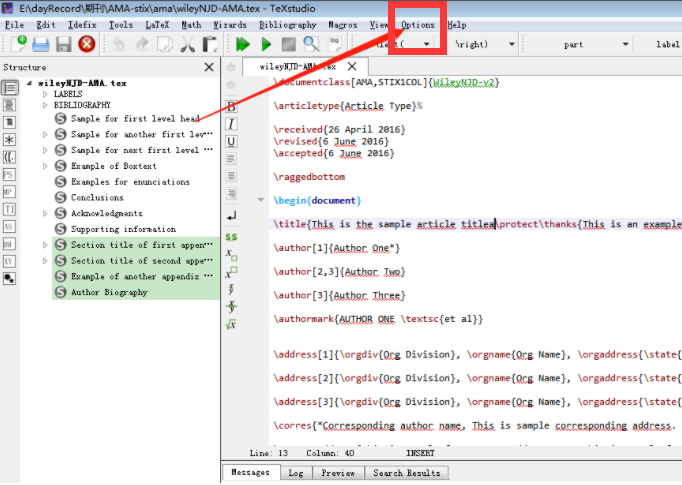Open the delimiters side panel icon
The width and height of the screenshot is (682, 485).
click(x=9, y=157)
